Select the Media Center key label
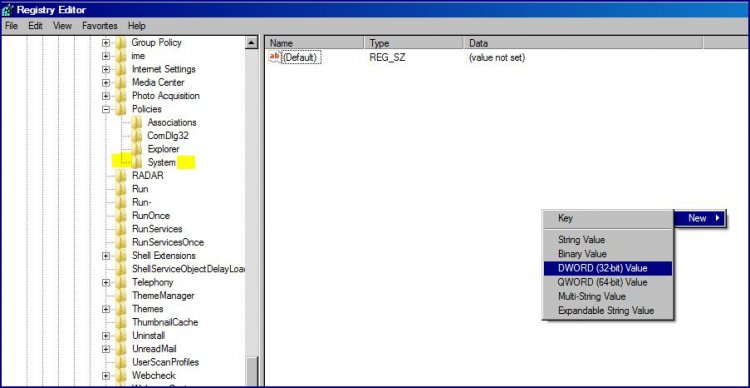This screenshot has height=388, width=750. (x=158, y=83)
